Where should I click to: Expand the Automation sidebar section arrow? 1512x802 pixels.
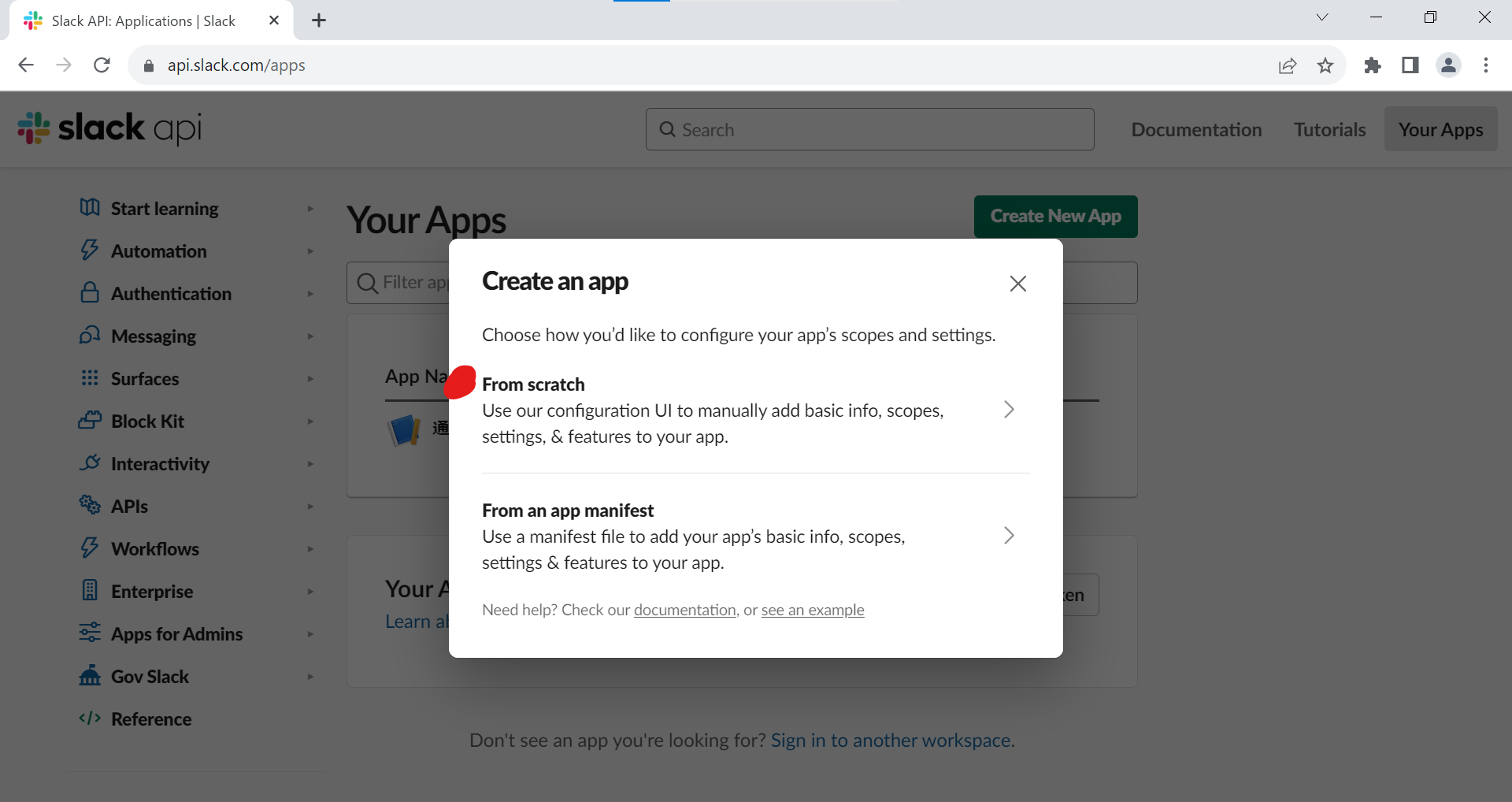point(310,251)
